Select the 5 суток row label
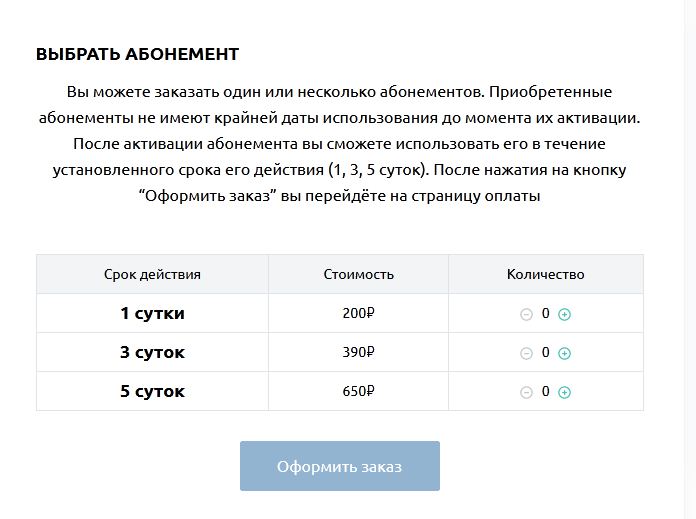 pos(152,392)
